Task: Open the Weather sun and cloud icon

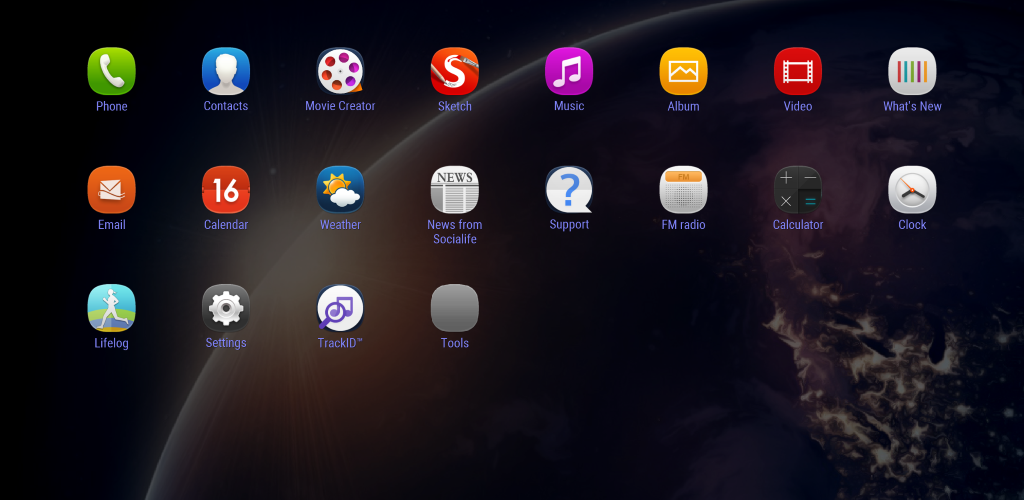Action: coord(340,189)
